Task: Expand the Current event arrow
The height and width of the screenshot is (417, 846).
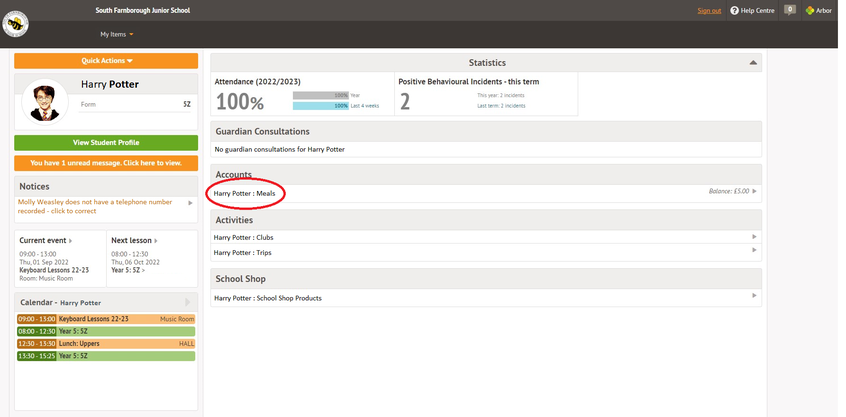Action: 71,241
